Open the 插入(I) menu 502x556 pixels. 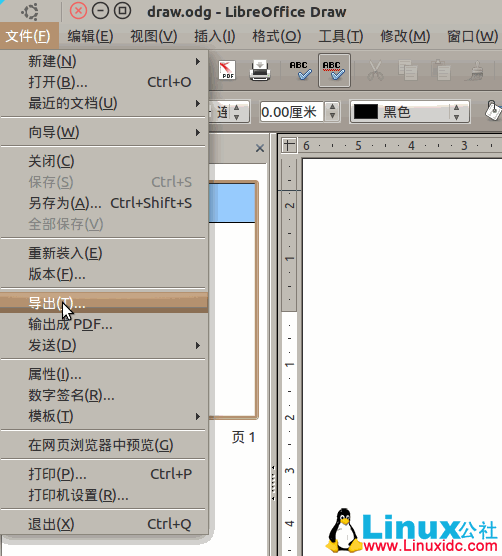point(214,36)
